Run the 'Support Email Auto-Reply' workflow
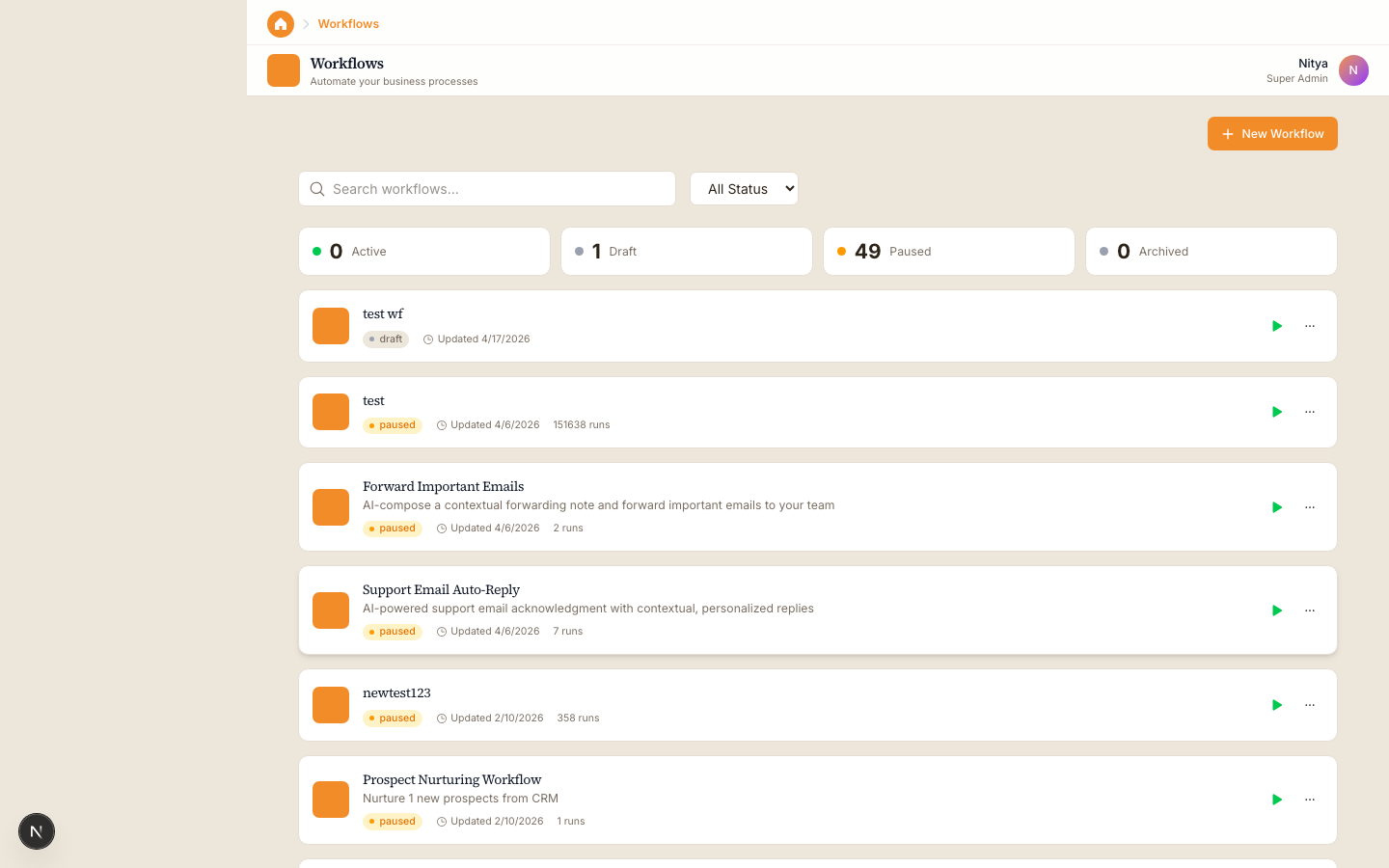This screenshot has height=868, width=1389. pyautogui.click(x=1277, y=610)
